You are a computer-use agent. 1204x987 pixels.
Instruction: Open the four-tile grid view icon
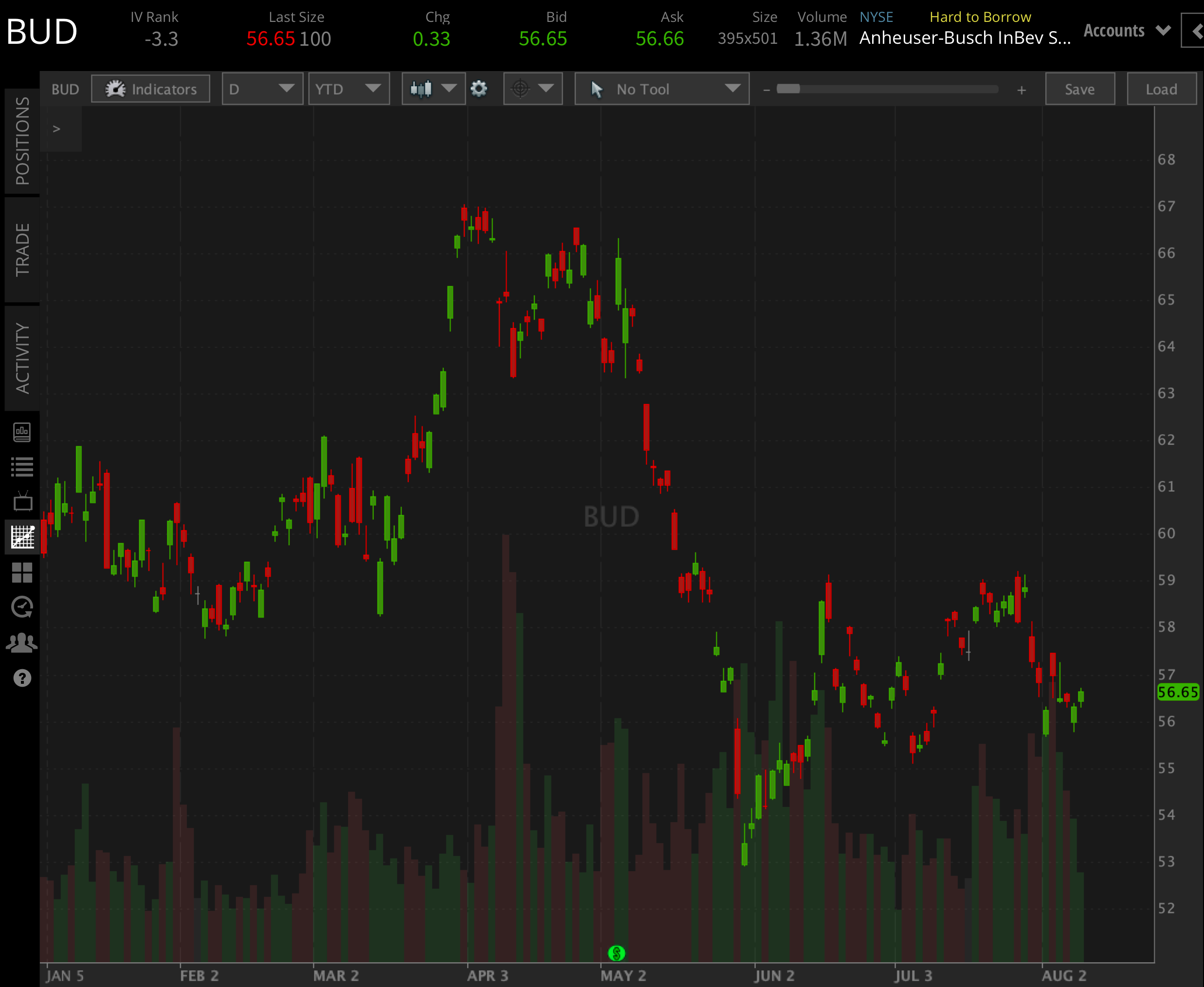(x=22, y=572)
